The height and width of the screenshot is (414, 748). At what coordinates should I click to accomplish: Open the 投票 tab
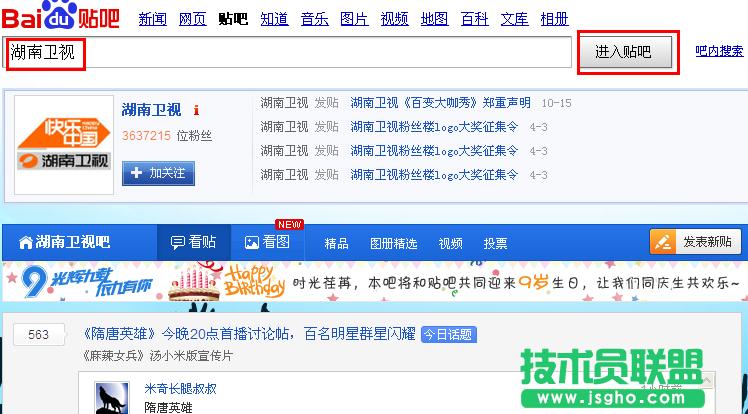pyautogui.click(x=495, y=243)
